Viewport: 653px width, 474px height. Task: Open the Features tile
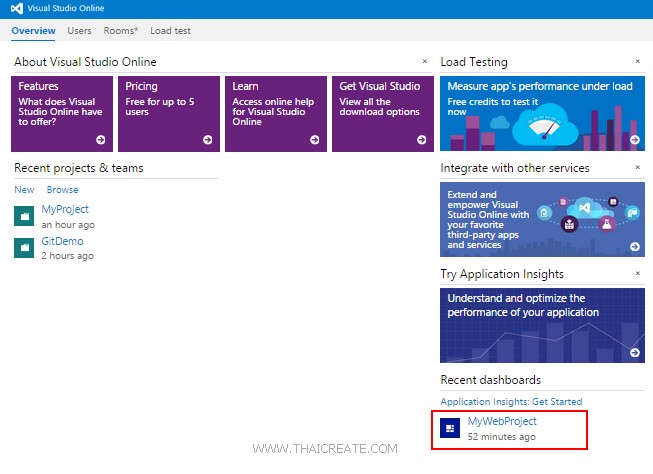click(62, 114)
